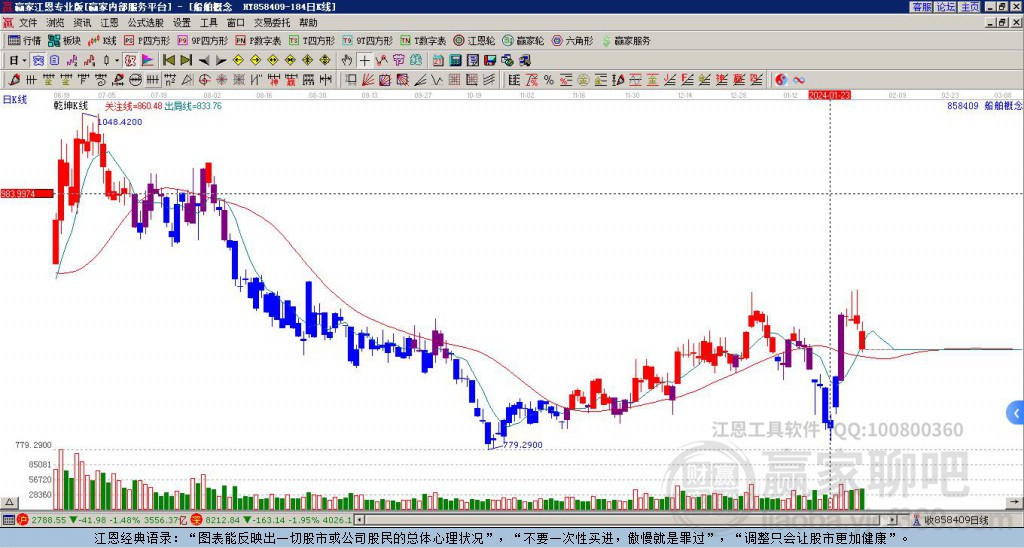The height and width of the screenshot is (548, 1024).
Task: Click the red zigzag line icon
Action: [381, 61]
